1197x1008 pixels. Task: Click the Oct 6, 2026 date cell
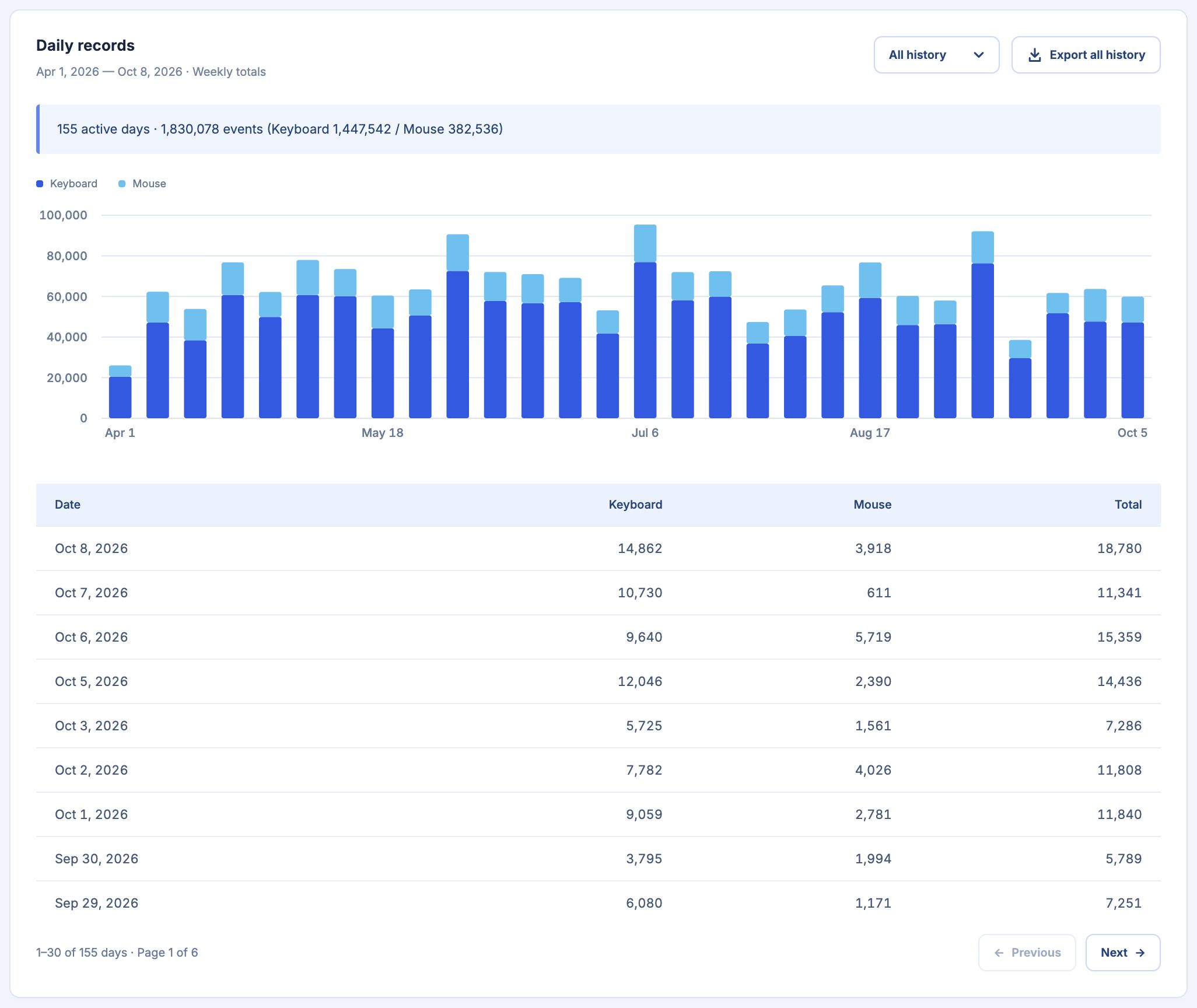(92, 637)
